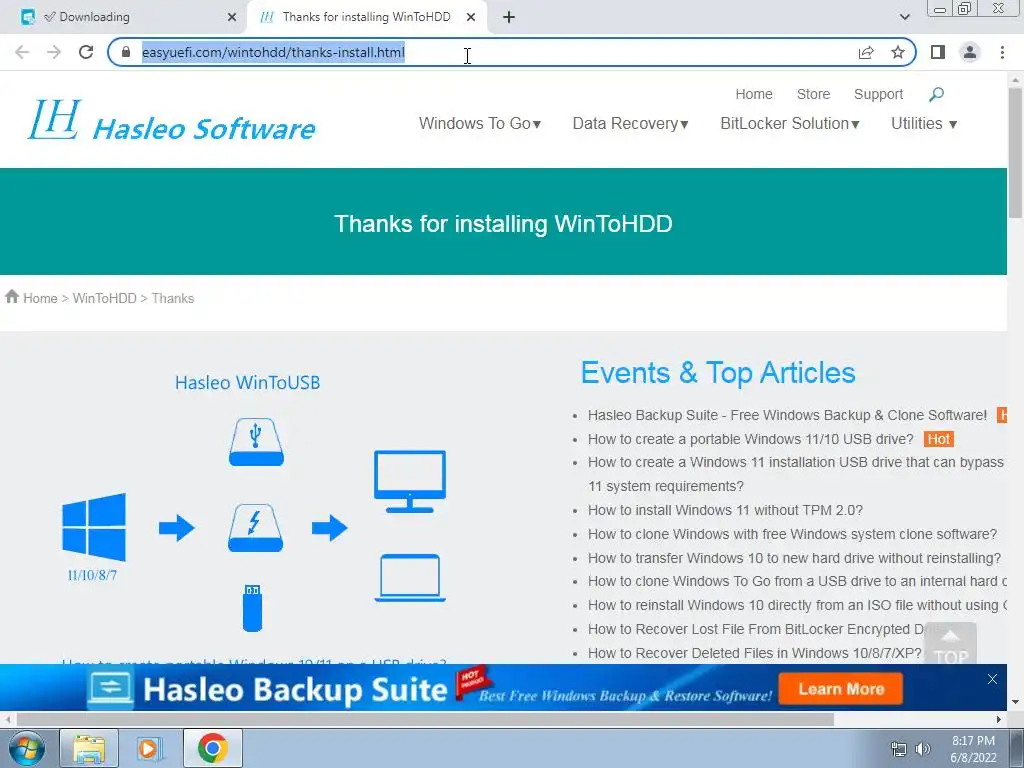Click the USB hard drive icon
The height and width of the screenshot is (768, 1024).
click(256, 442)
